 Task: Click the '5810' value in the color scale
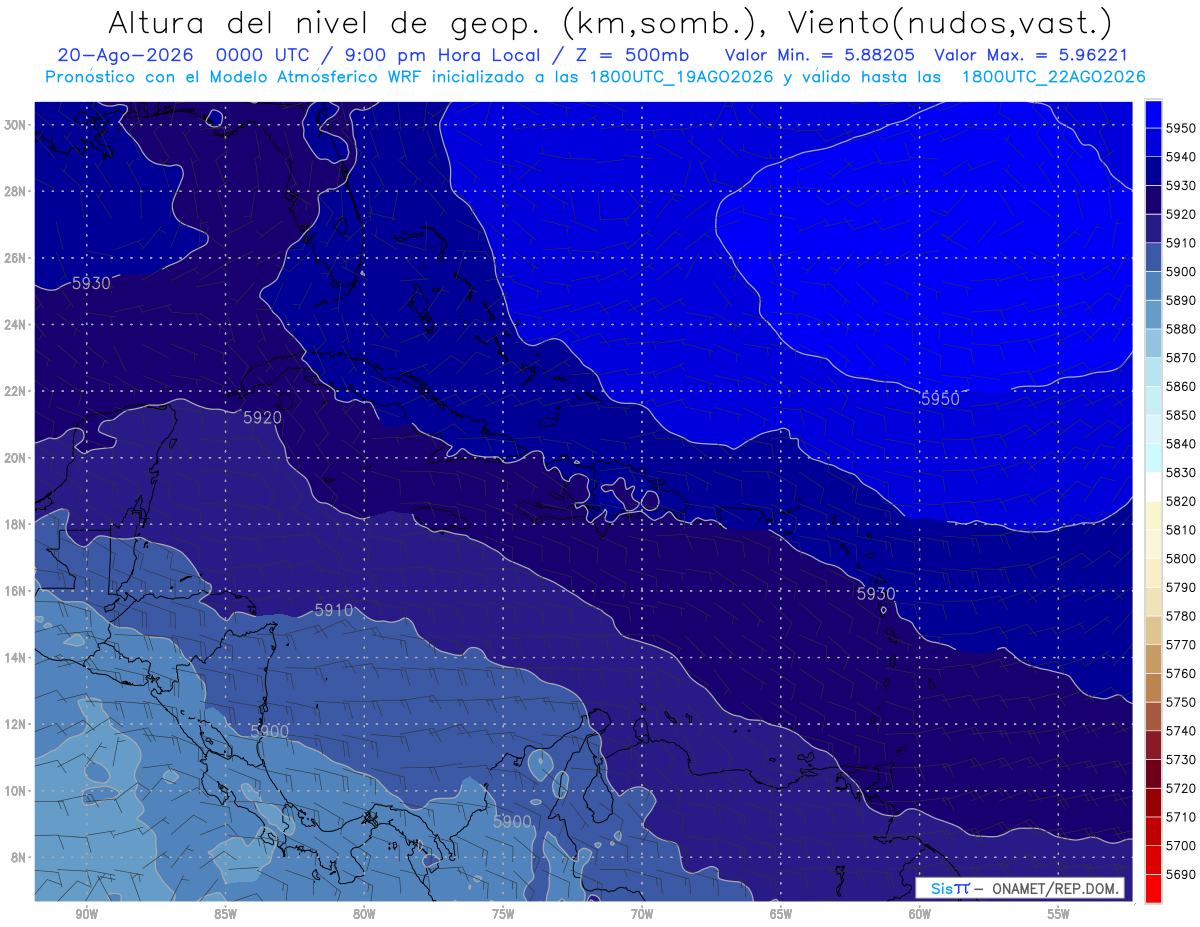[x=1180, y=530]
